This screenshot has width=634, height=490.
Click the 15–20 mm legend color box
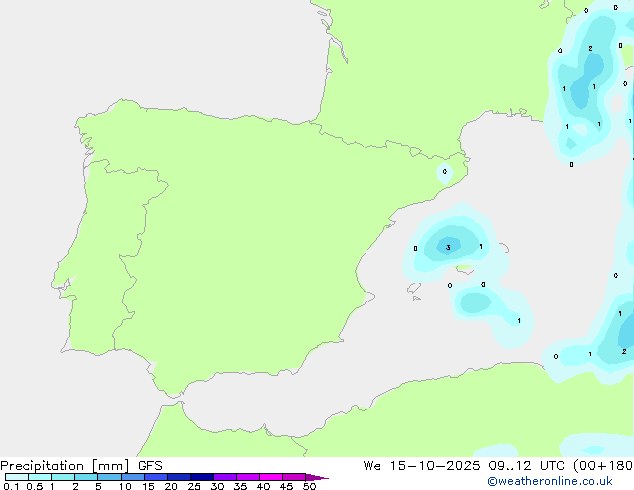155,477
